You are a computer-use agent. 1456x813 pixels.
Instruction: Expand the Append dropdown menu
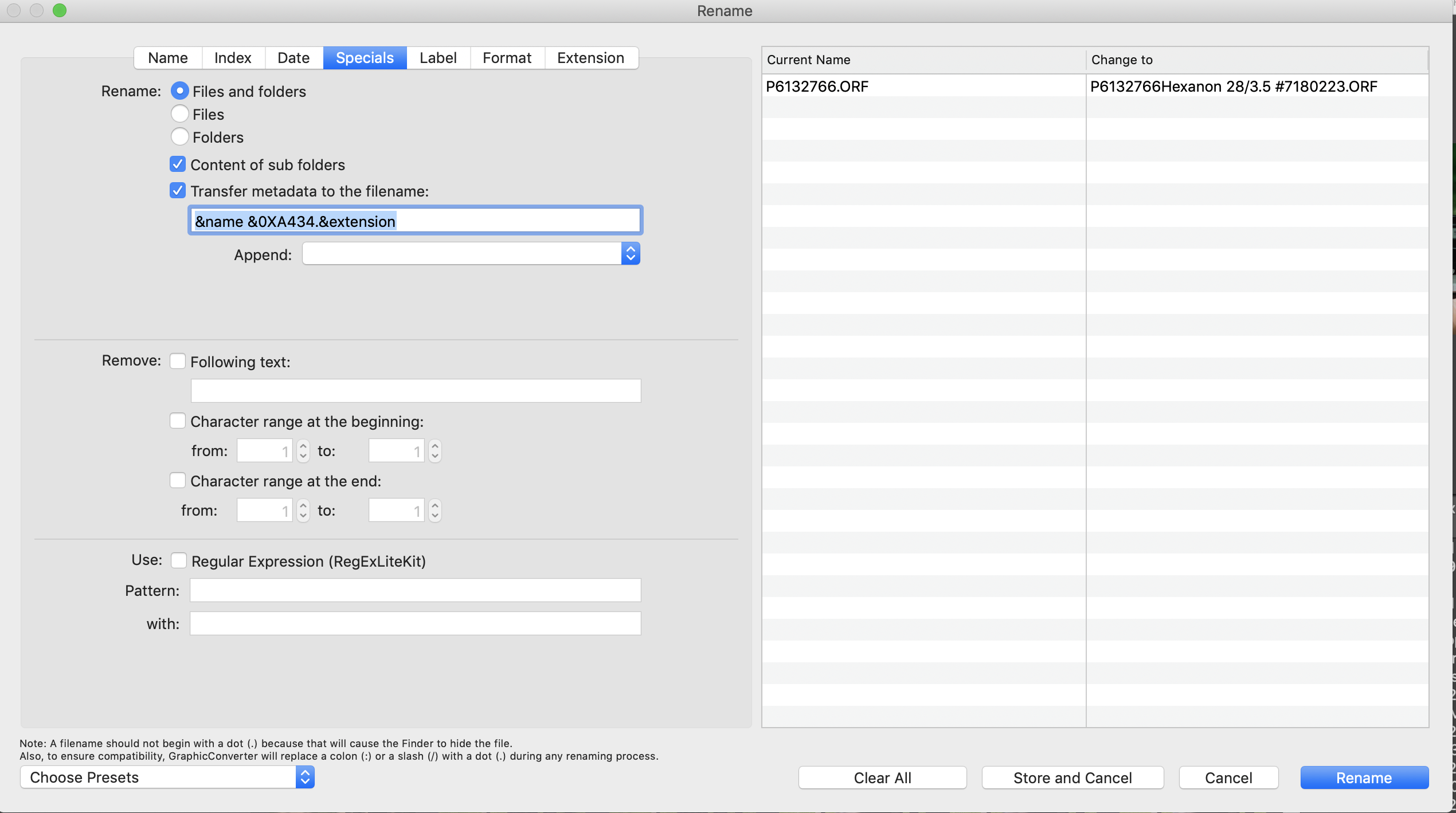tap(630, 254)
